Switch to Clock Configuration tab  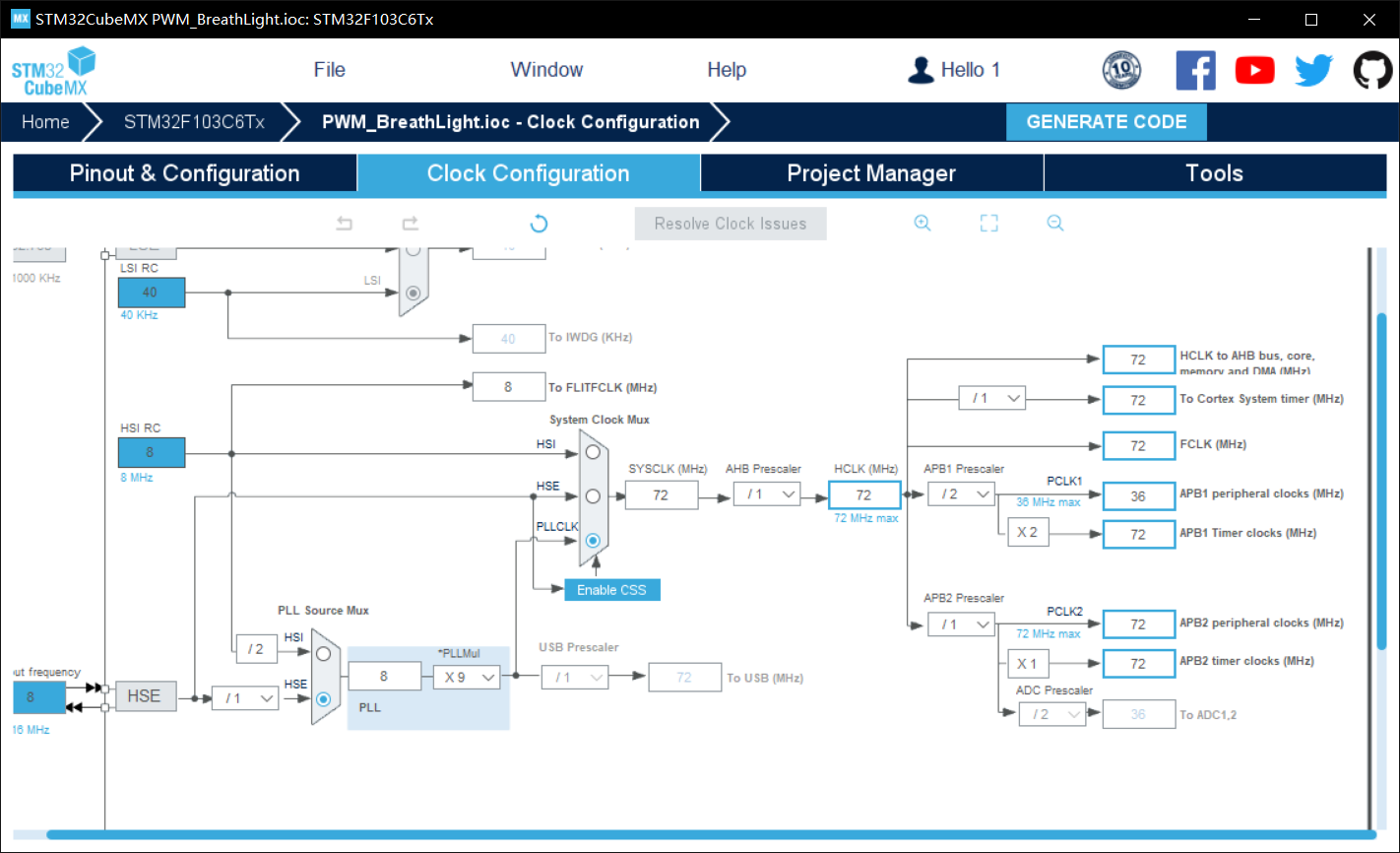(529, 173)
